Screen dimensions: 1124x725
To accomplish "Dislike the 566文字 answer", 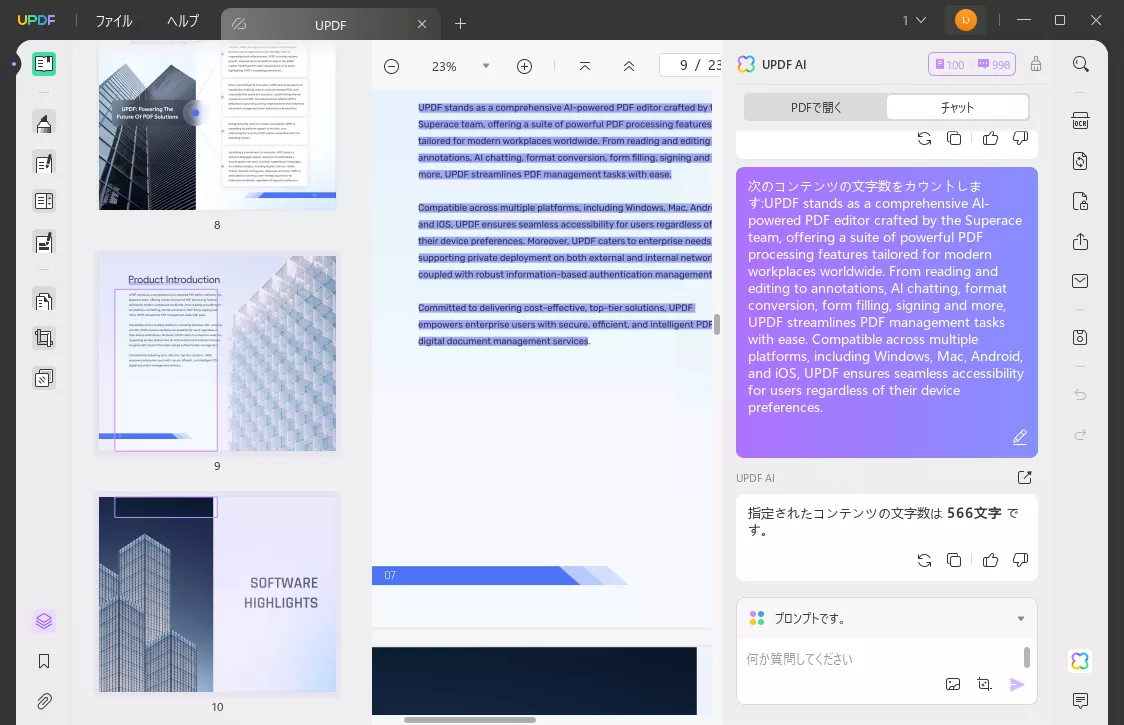I will point(1020,560).
